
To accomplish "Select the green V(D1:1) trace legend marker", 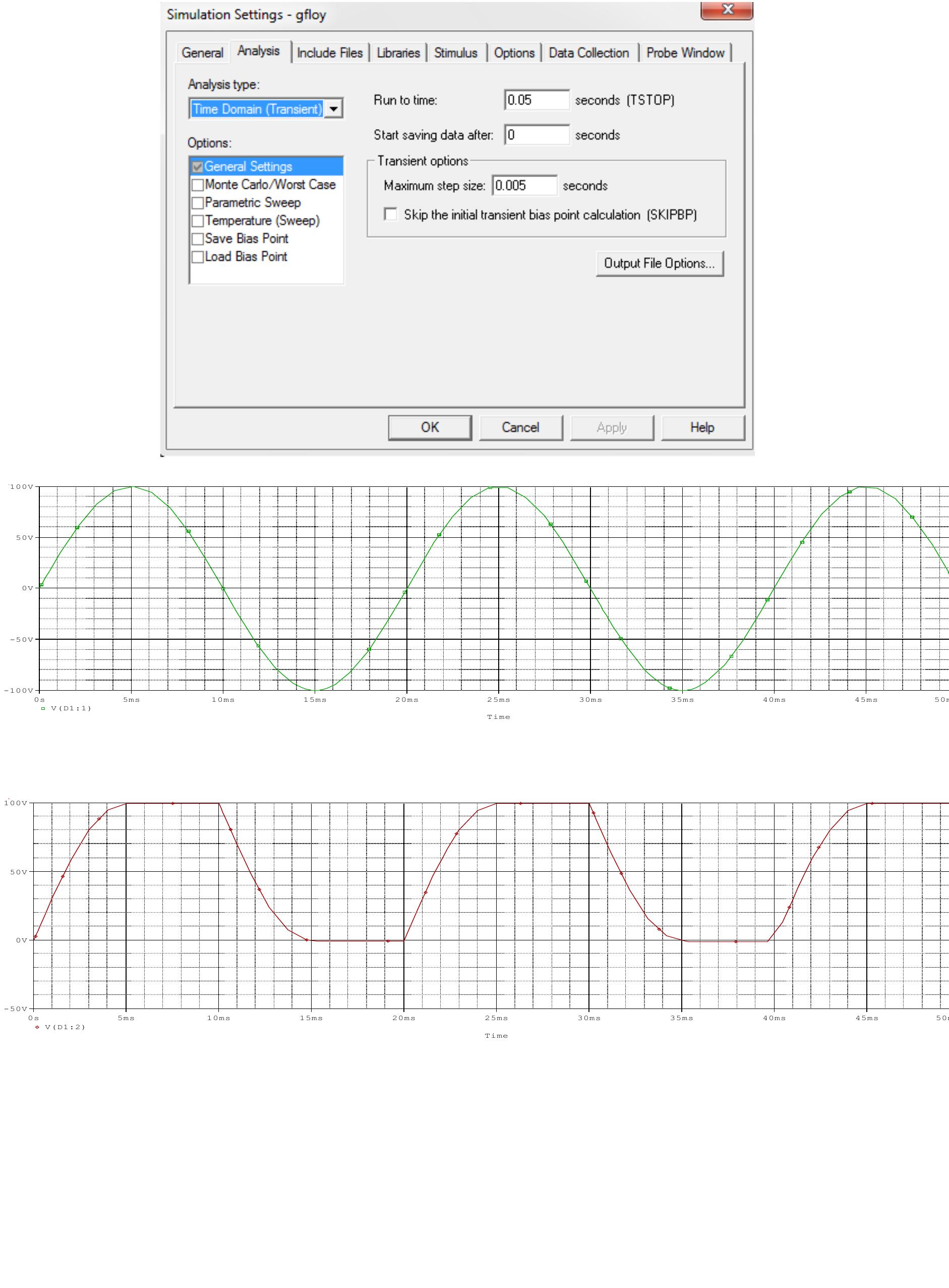I will [x=43, y=708].
